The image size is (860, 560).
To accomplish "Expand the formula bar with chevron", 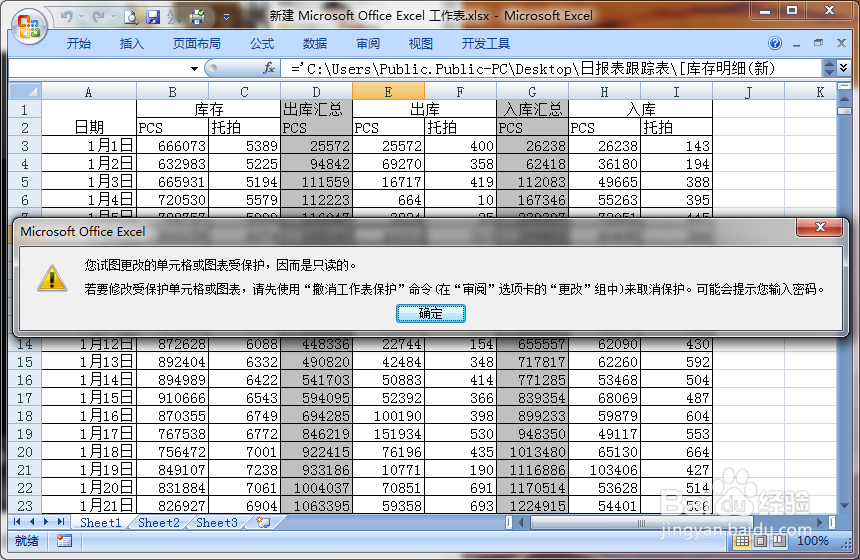I will tap(844, 68).
